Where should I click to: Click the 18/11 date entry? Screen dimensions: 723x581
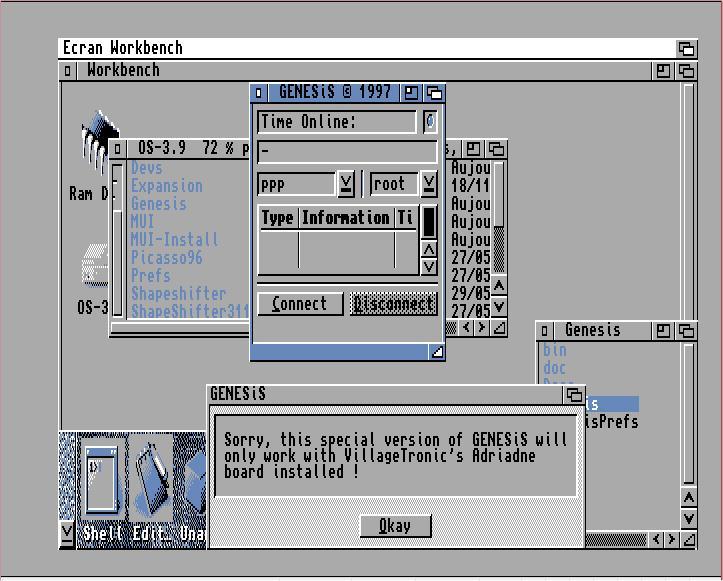tap(470, 186)
